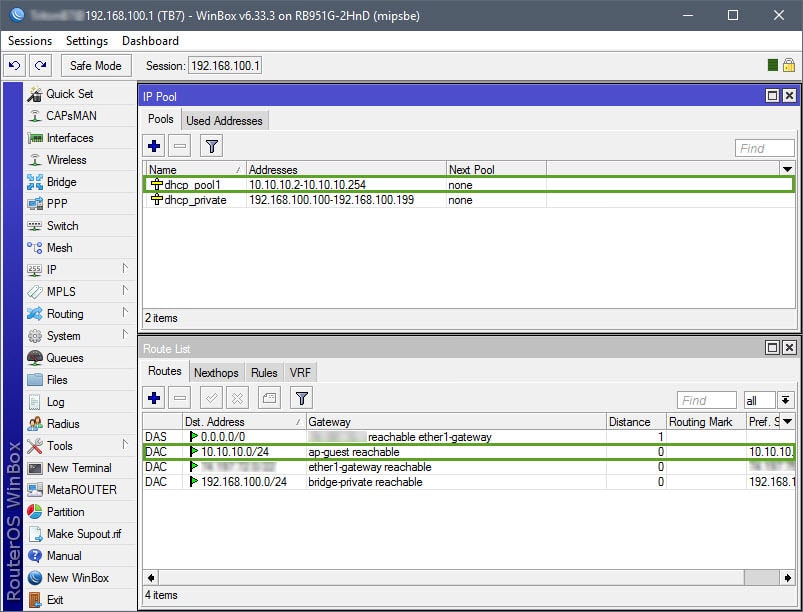The width and height of the screenshot is (803, 612).
Task: Click the padlock icon in toolbar
Action: [789, 65]
